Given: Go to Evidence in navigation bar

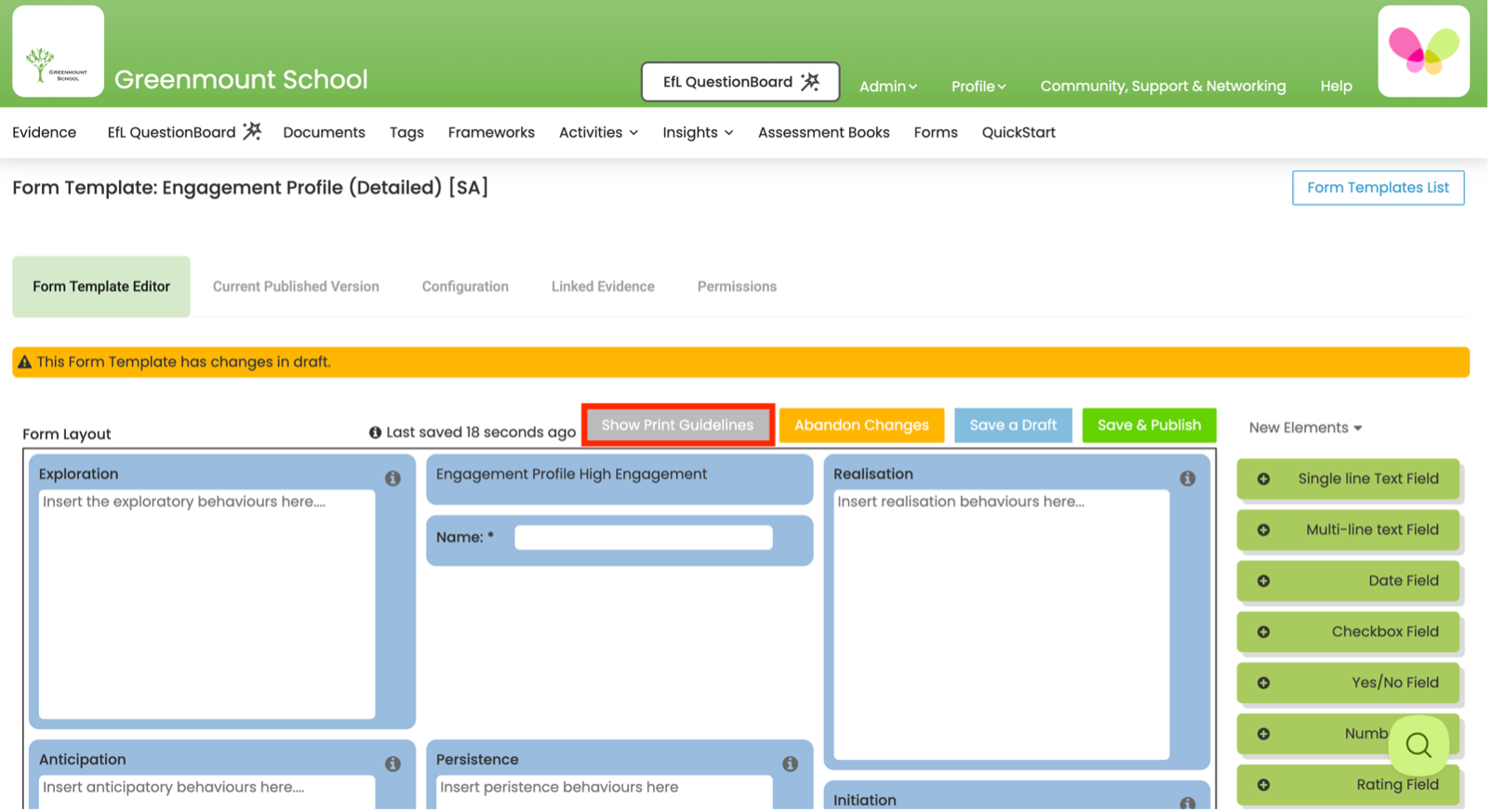Looking at the screenshot, I should tap(45, 133).
